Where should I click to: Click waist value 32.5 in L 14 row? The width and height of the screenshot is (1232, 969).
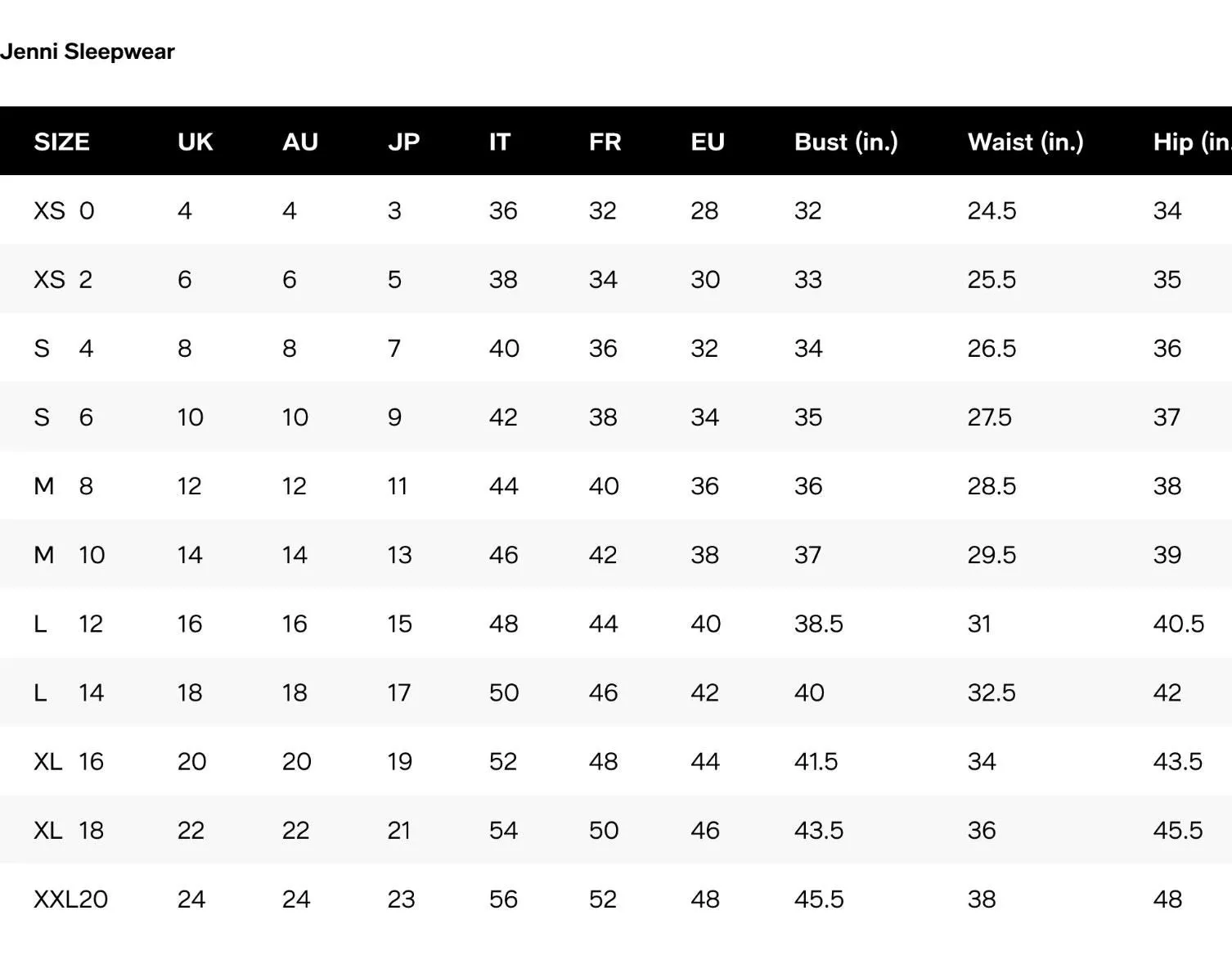[x=991, y=692]
